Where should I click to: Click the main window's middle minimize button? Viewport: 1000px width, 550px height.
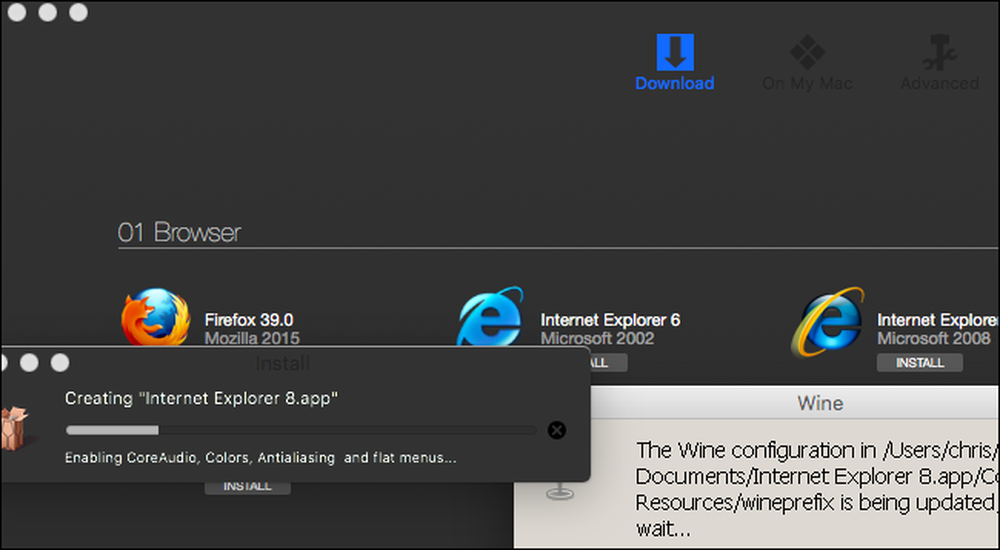[48, 12]
